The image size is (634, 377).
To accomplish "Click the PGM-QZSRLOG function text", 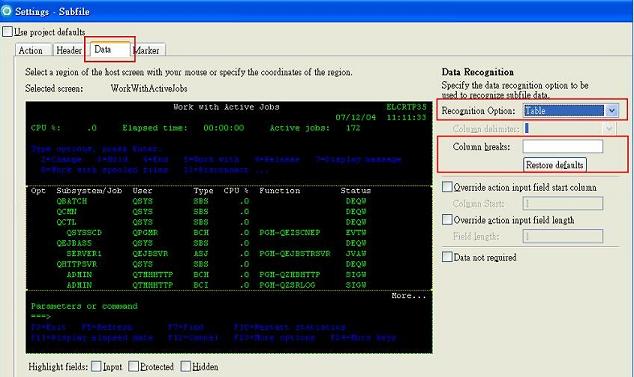I will tap(287, 285).
